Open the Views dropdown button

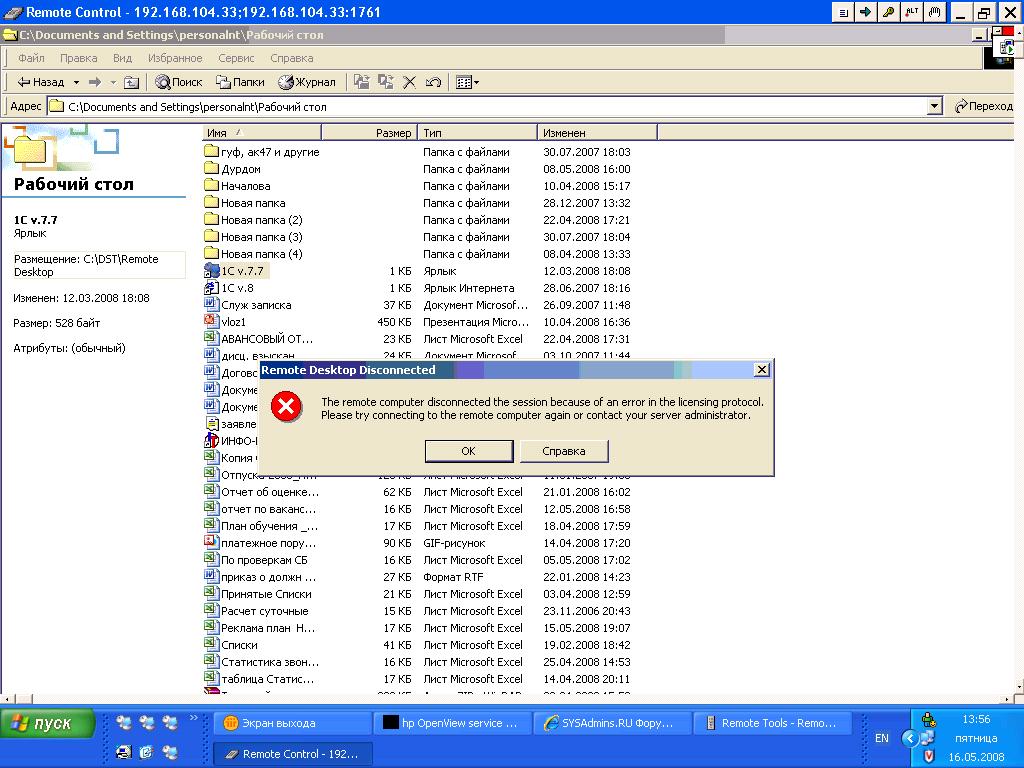467,82
